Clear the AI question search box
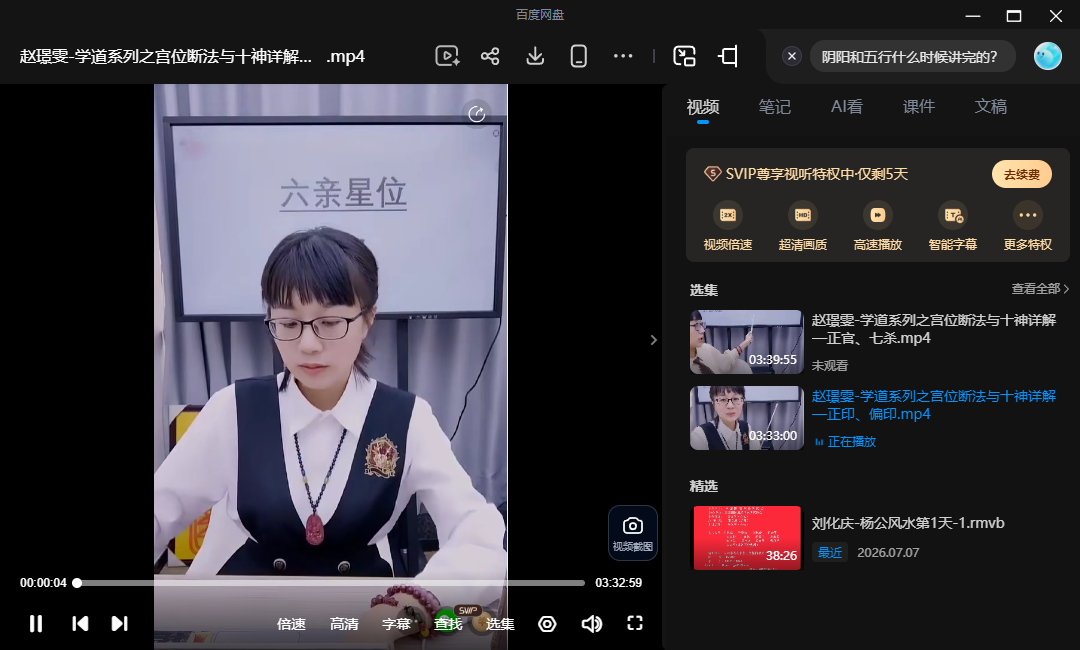Image resolution: width=1080 pixels, height=650 pixels. point(792,56)
